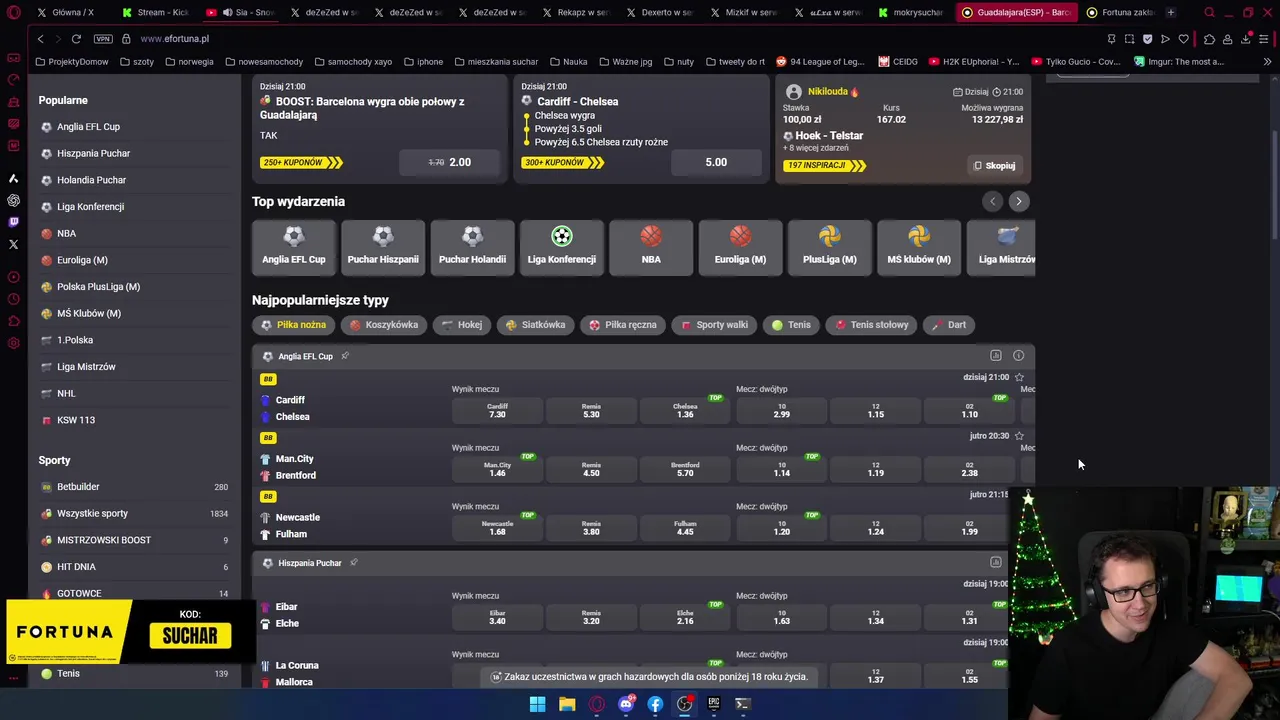Open Euroliga (M) top event tile
The image size is (1280, 720).
pos(740,247)
